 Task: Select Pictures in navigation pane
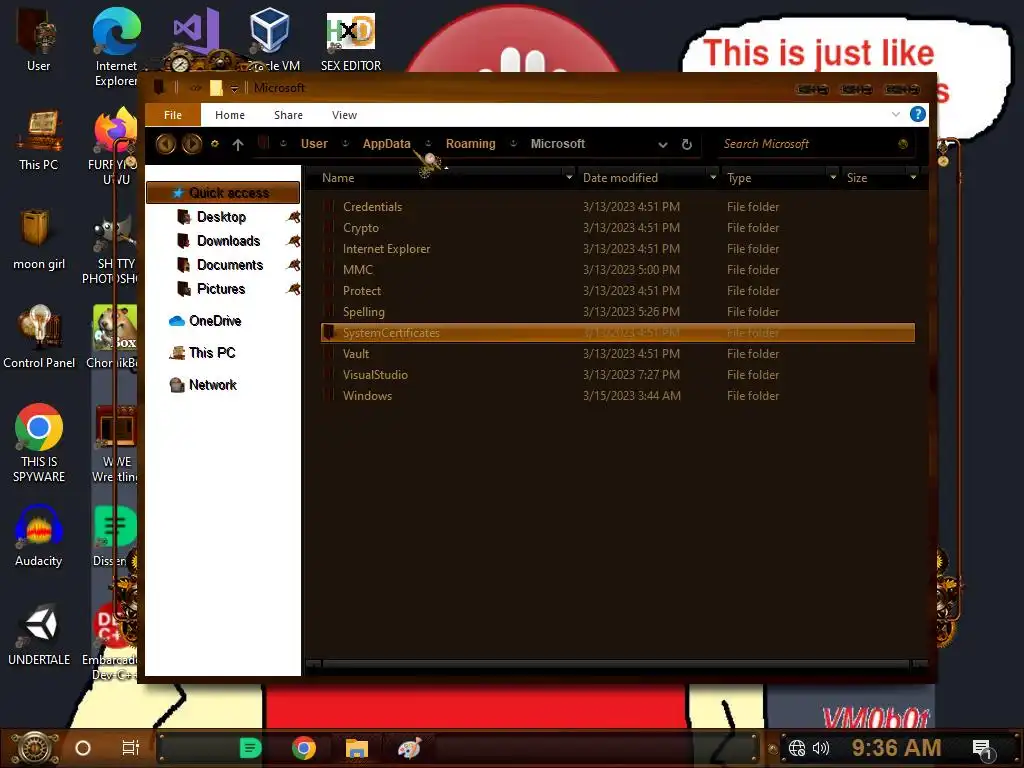(x=221, y=289)
